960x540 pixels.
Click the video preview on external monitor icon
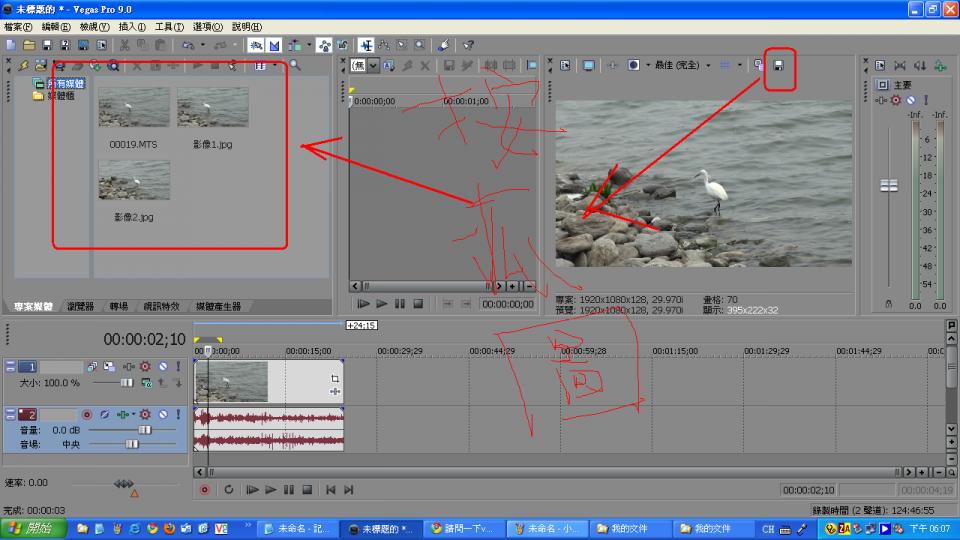coord(588,66)
